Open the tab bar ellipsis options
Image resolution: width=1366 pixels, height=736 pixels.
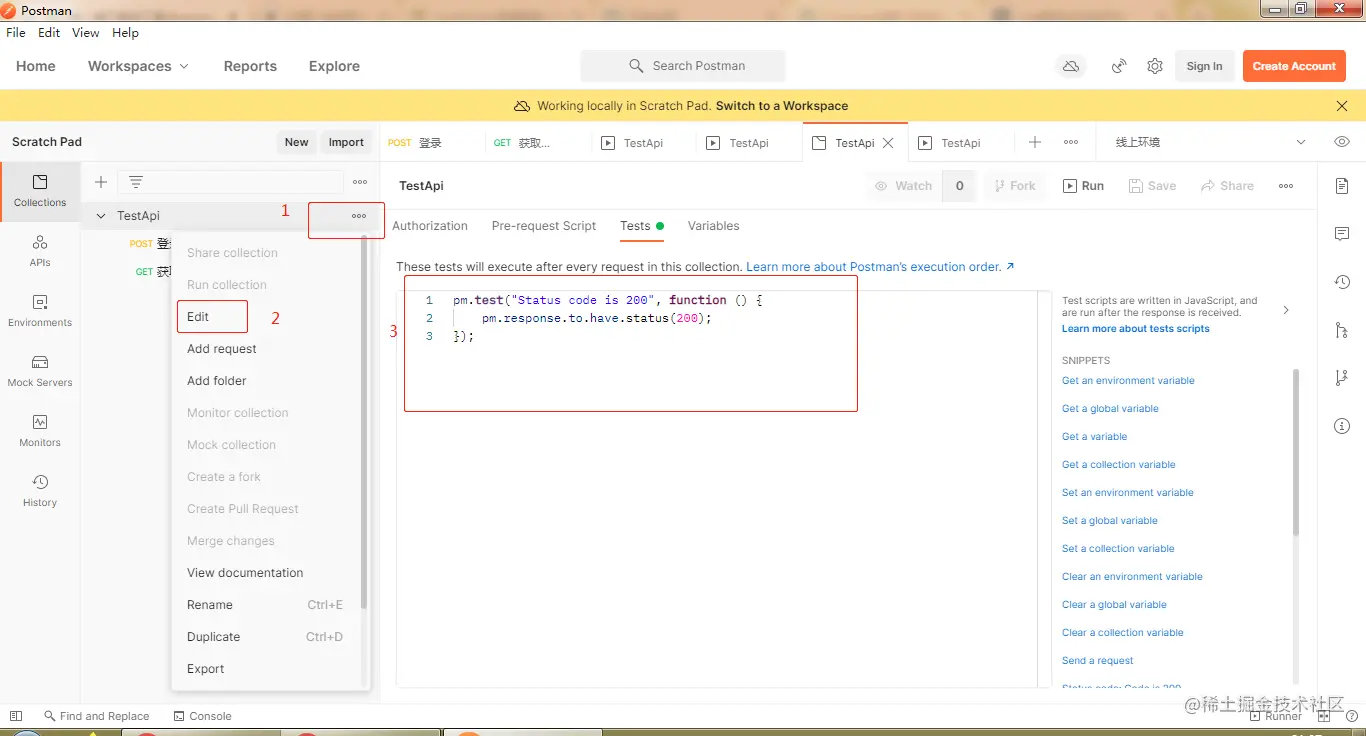coord(1071,142)
